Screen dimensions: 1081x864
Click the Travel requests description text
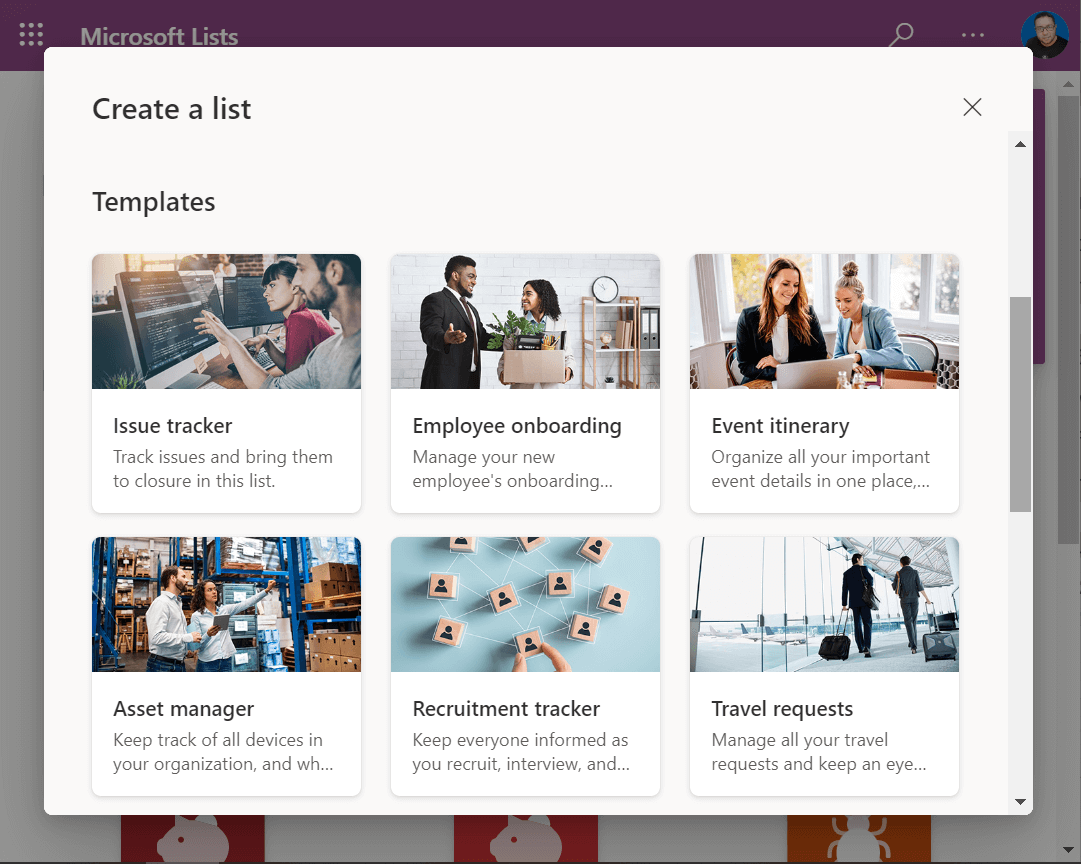pos(822,752)
